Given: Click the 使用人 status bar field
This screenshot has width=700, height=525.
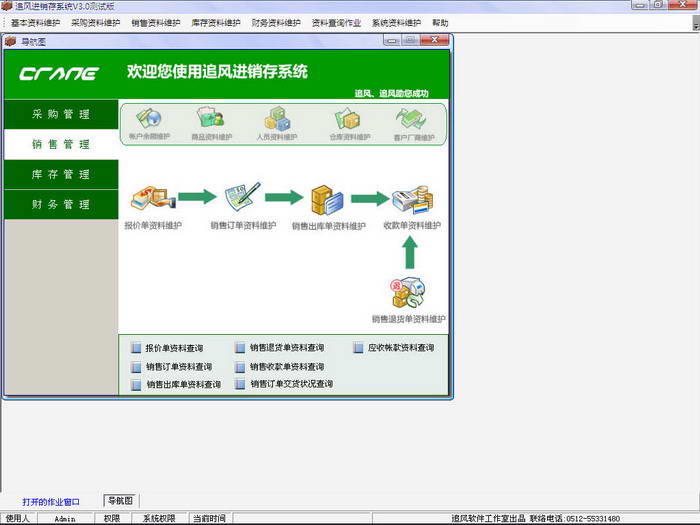Looking at the screenshot, I should point(17,518).
